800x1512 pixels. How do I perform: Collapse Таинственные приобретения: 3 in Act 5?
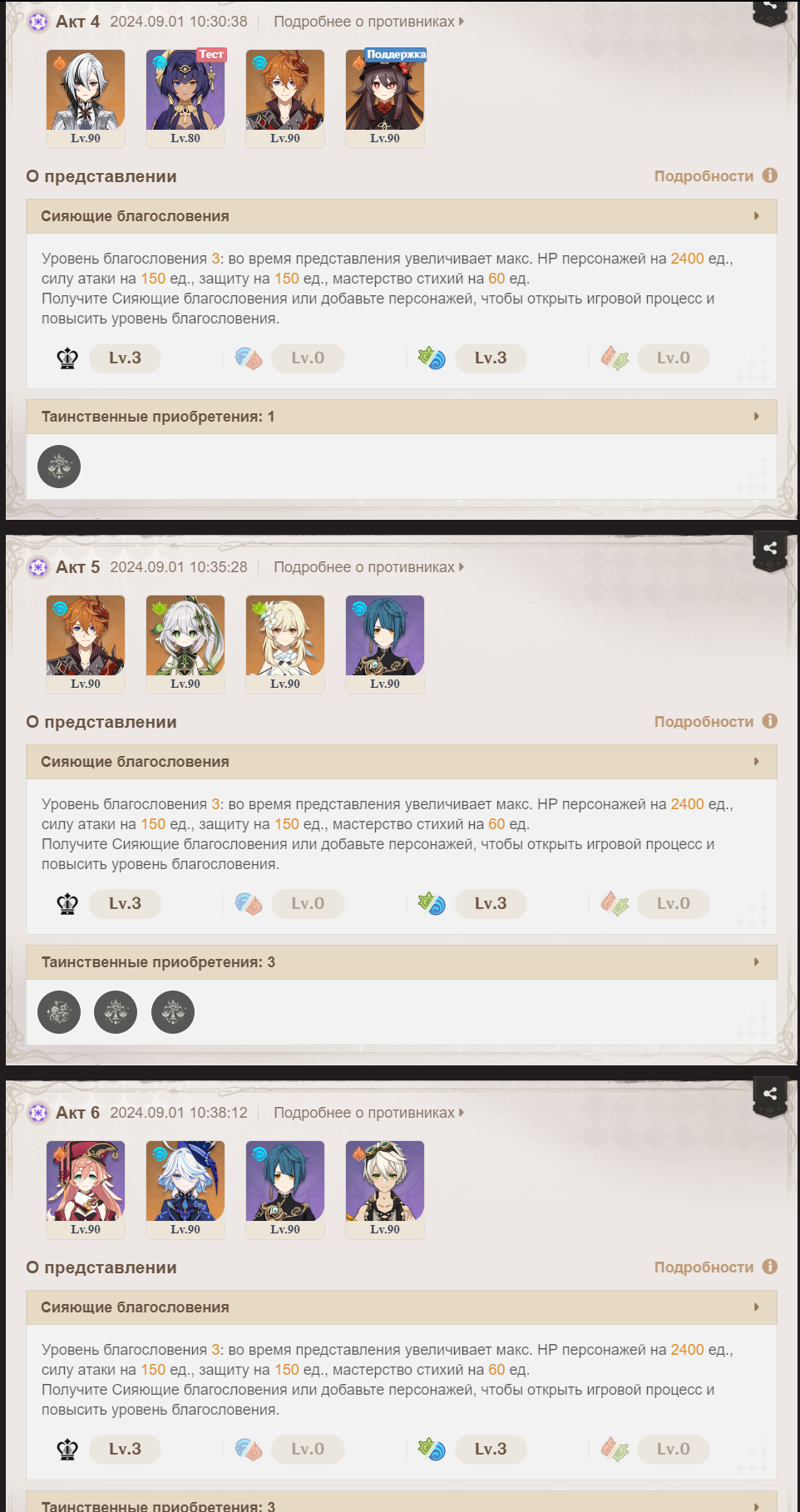click(402, 962)
